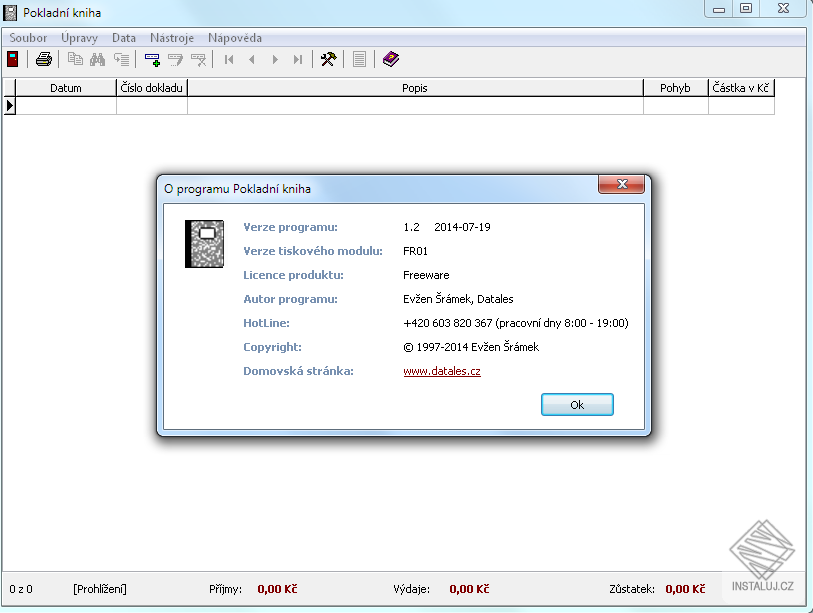Click the 'Verze programu:' label
The width and height of the screenshot is (813, 613).
point(290,227)
